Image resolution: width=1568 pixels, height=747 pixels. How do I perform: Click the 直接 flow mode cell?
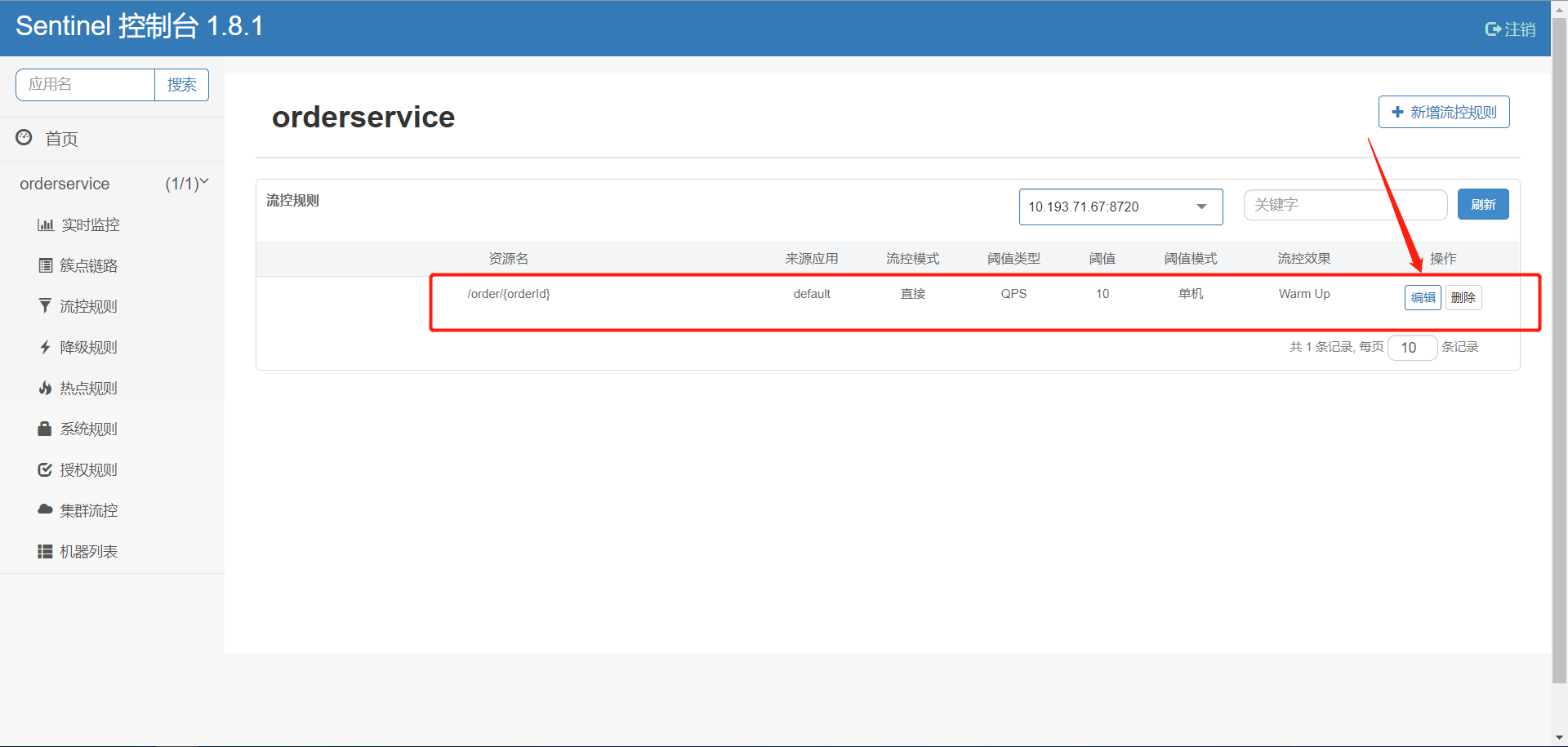[913, 294]
